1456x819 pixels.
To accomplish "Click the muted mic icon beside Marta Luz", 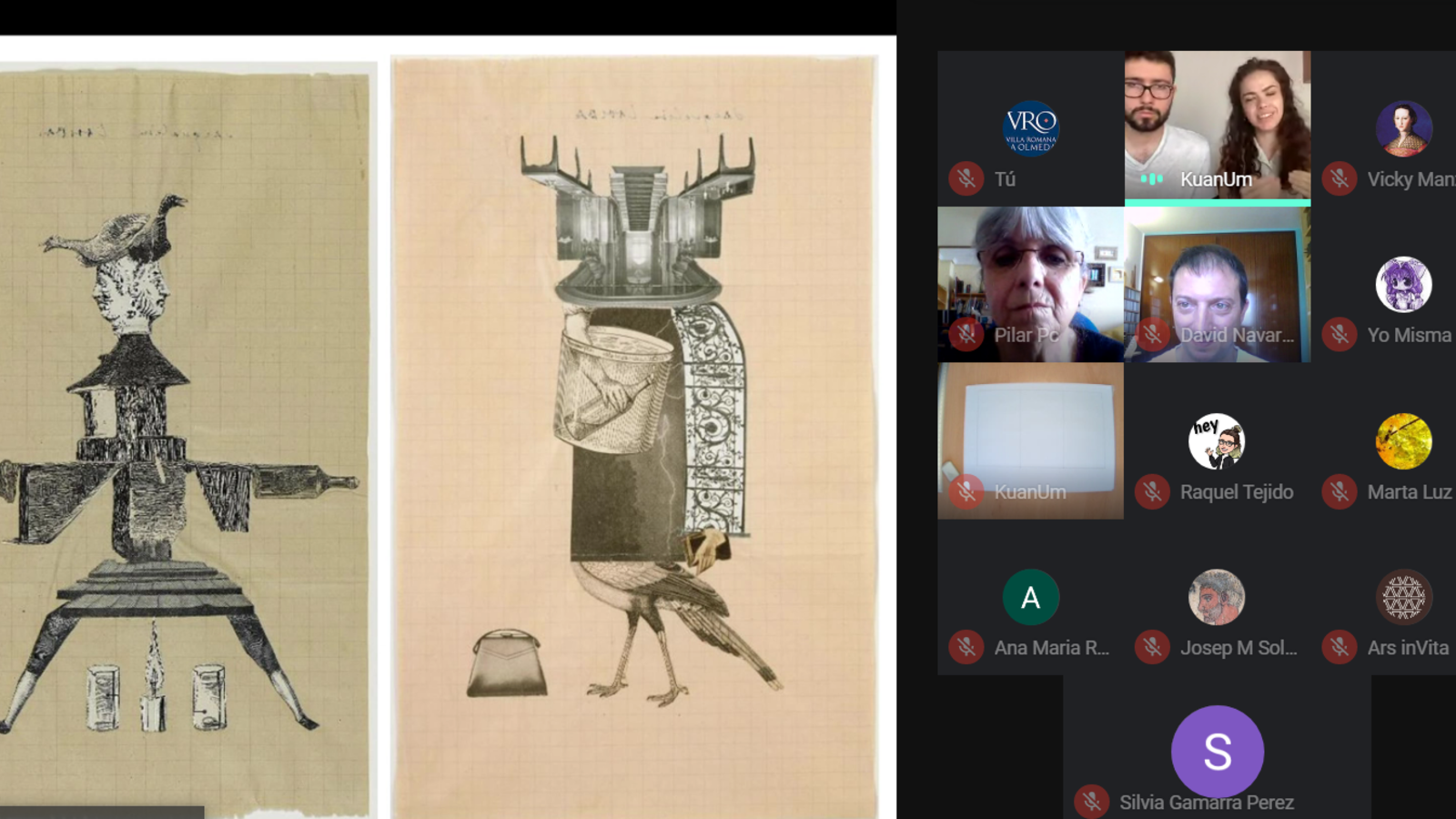I will pyautogui.click(x=1340, y=491).
